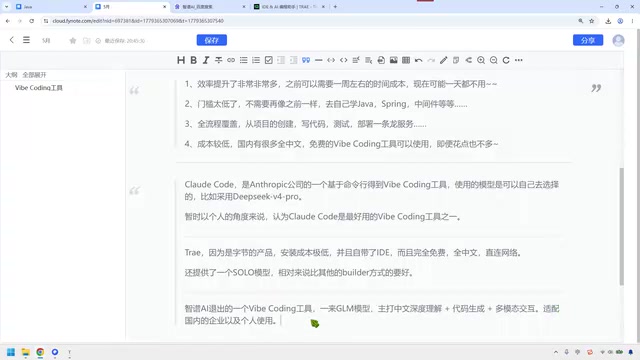Open browser downloads
This screenshot has width=640, height=360.
point(608,21)
